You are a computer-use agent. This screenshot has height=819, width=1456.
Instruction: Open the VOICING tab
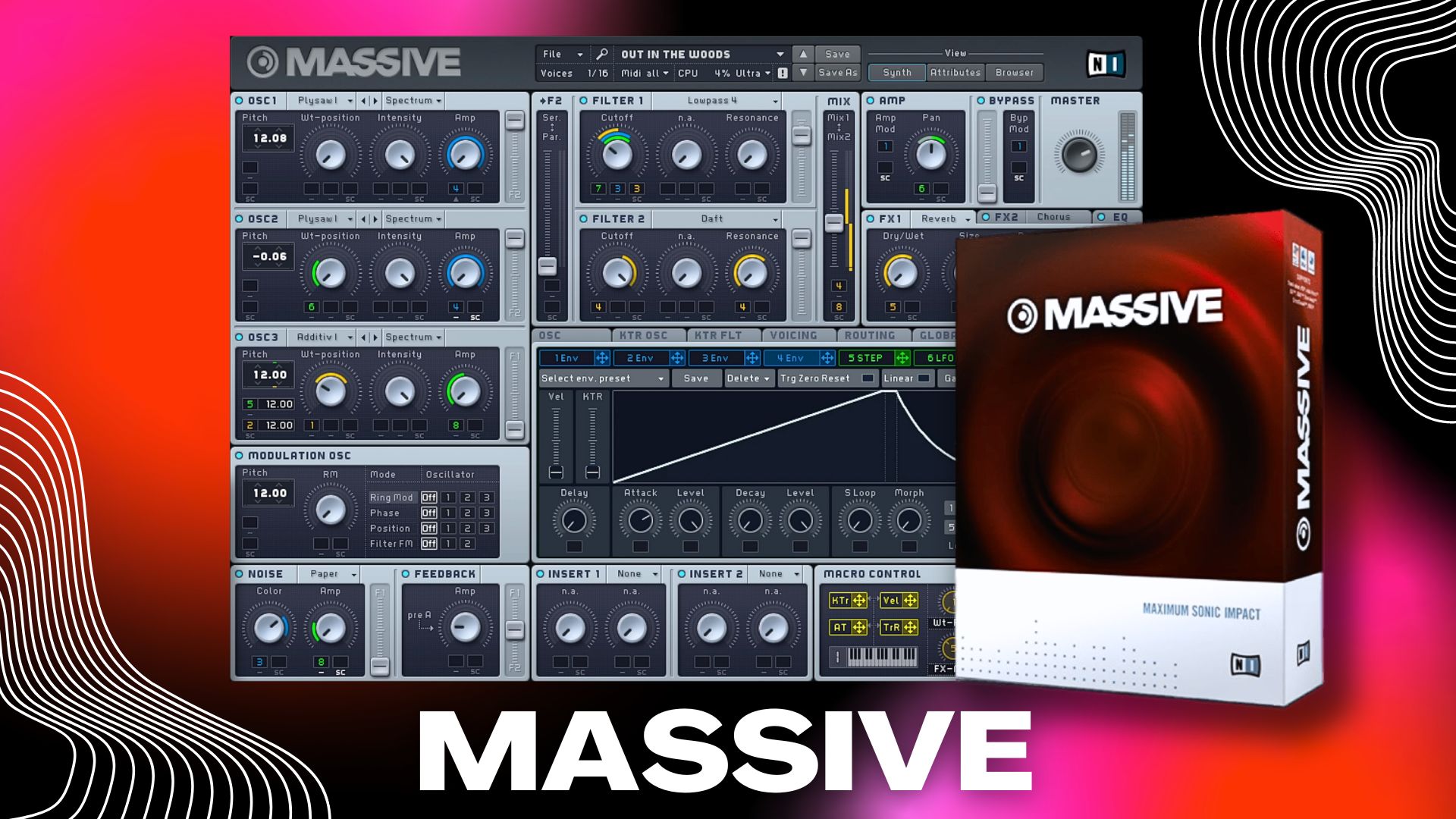coord(793,335)
